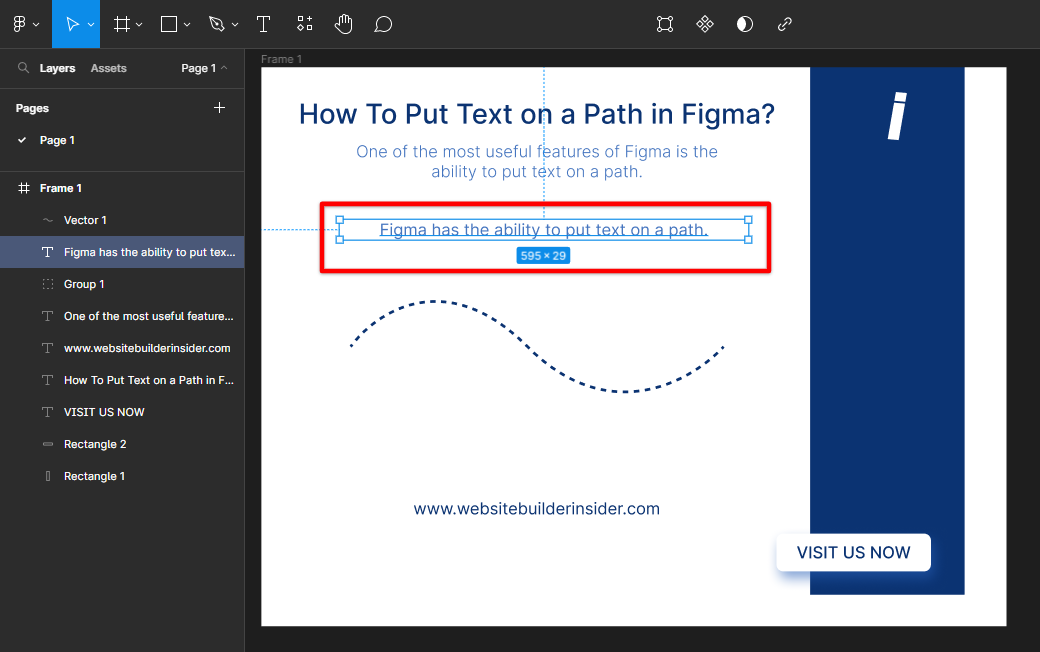
Task: Select the Vector 1 layer
Action: [x=85, y=220]
